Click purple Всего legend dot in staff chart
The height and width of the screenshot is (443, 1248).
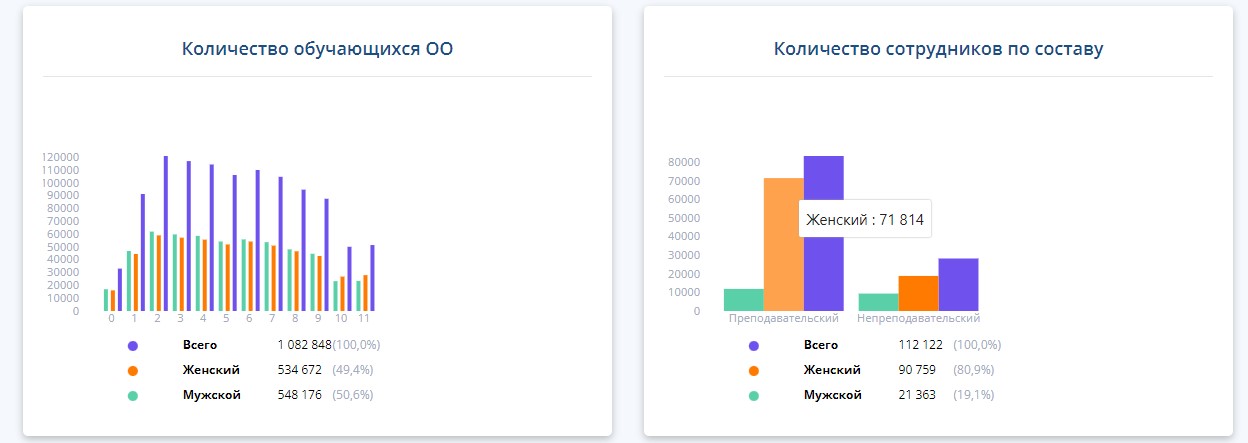click(x=754, y=345)
